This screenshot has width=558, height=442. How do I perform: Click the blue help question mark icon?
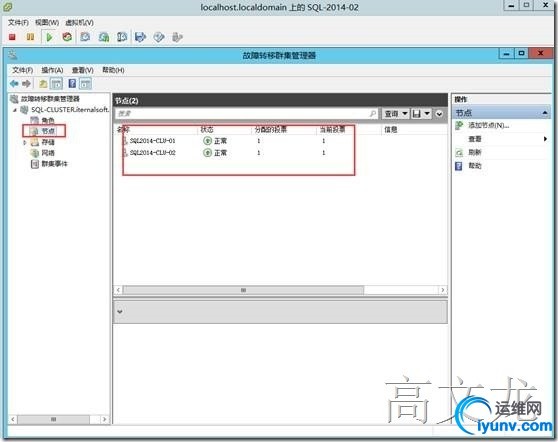coord(72,84)
